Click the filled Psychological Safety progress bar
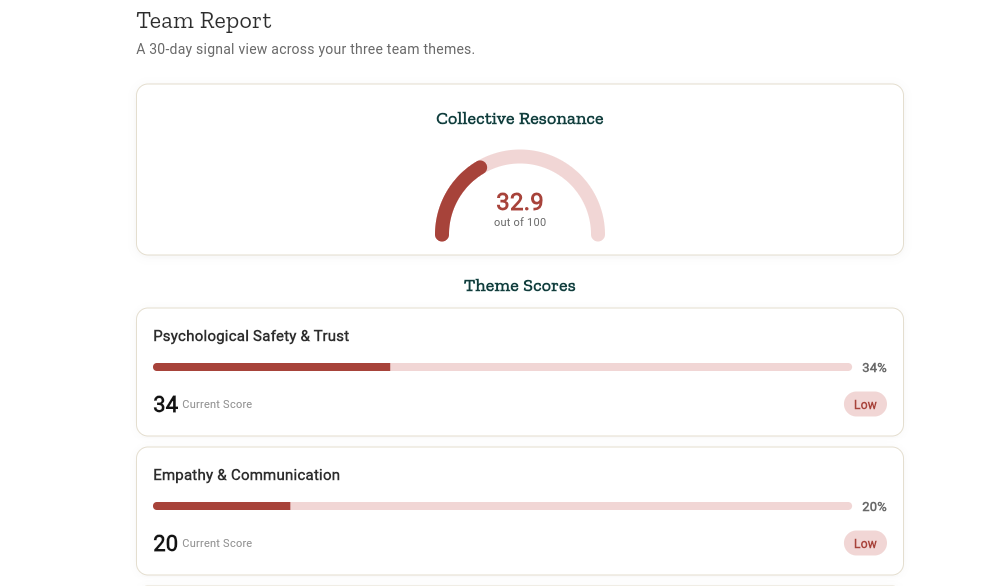The width and height of the screenshot is (1001, 586). click(x=271, y=367)
